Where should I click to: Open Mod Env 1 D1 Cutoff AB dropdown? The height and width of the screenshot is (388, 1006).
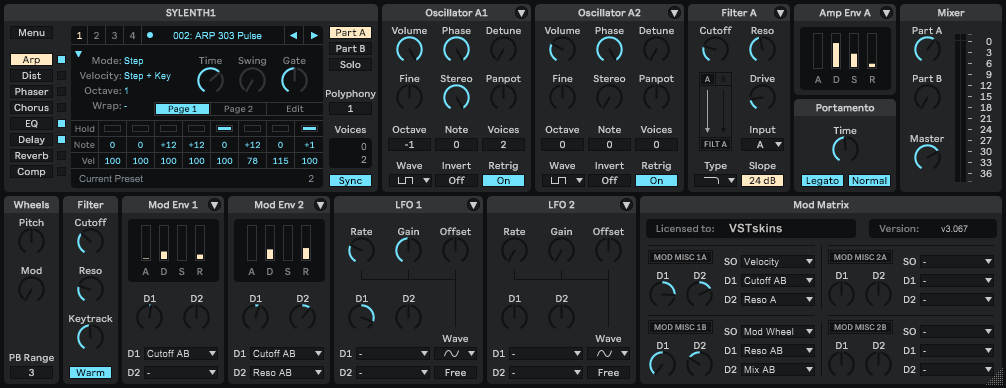tap(181, 353)
